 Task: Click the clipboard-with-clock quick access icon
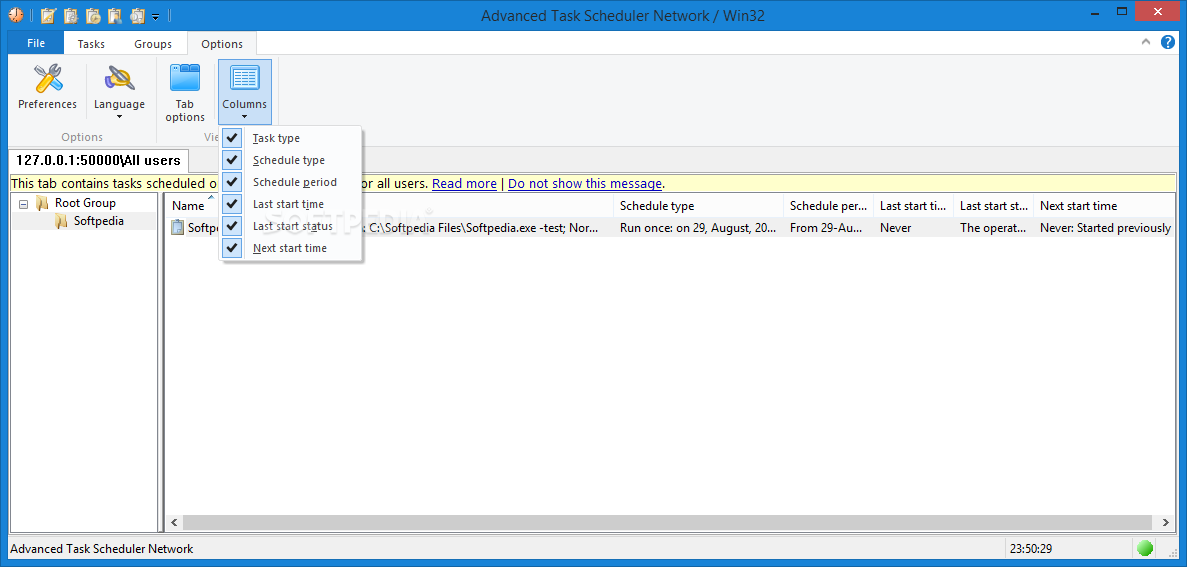tap(94, 14)
